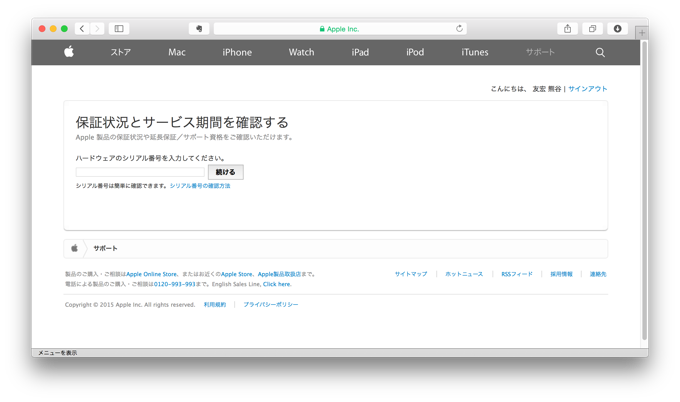Open the search magnifier in the nav bar
This screenshot has width=680, height=402.
click(600, 52)
